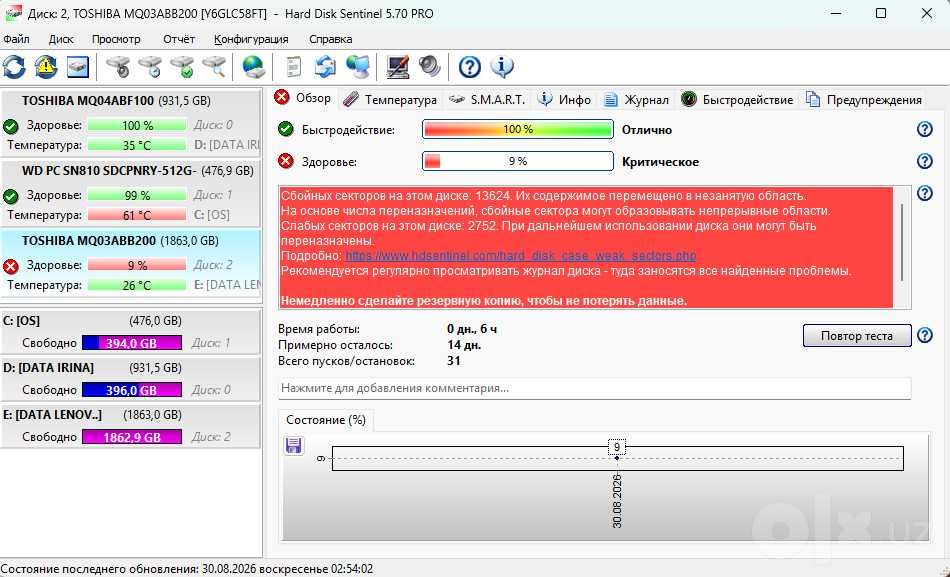The width and height of the screenshot is (950, 577).
Task: Click the hard disk icon with clock
Action: pos(150,67)
